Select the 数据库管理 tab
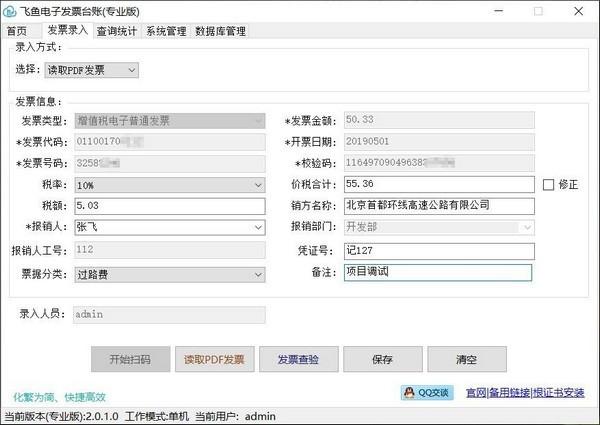The image size is (600, 425). tap(220, 31)
